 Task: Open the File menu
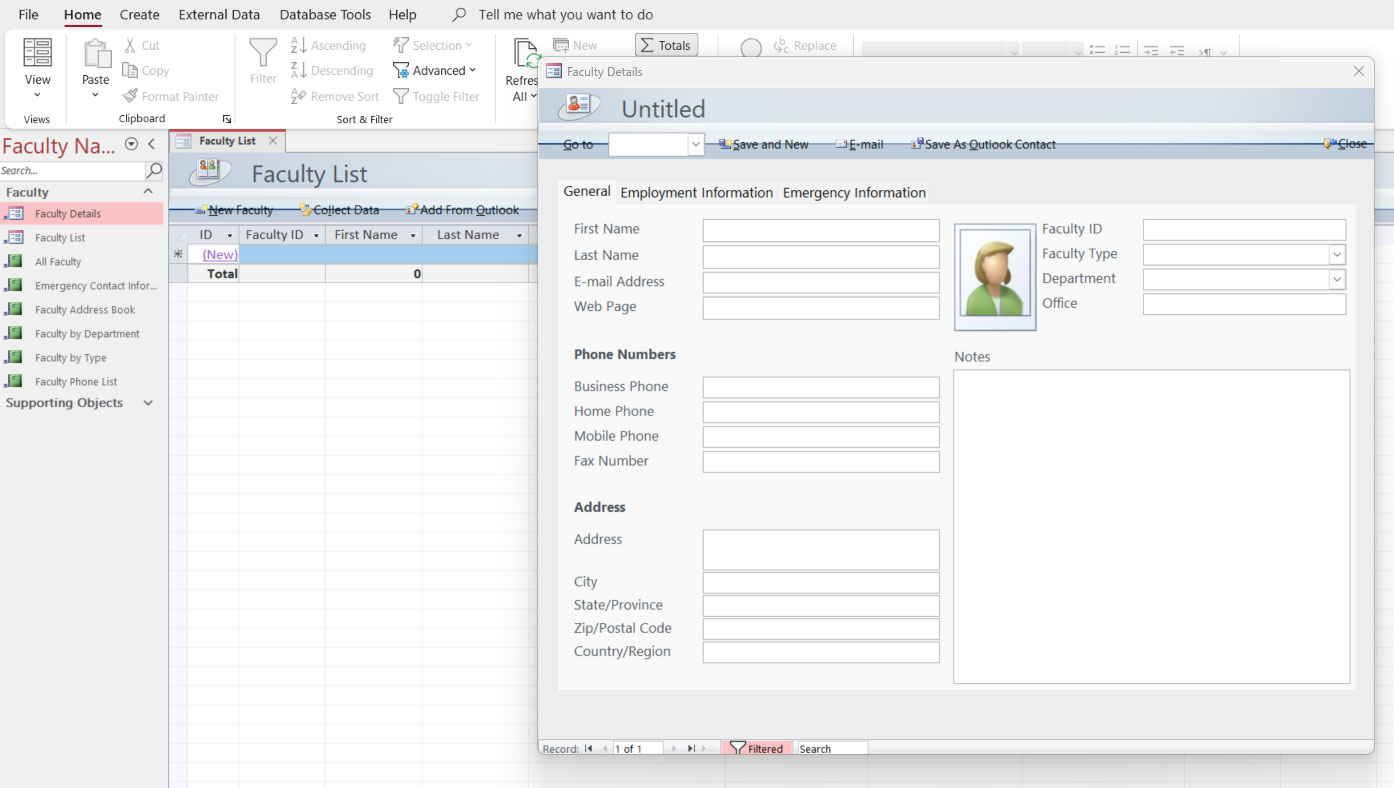point(28,15)
